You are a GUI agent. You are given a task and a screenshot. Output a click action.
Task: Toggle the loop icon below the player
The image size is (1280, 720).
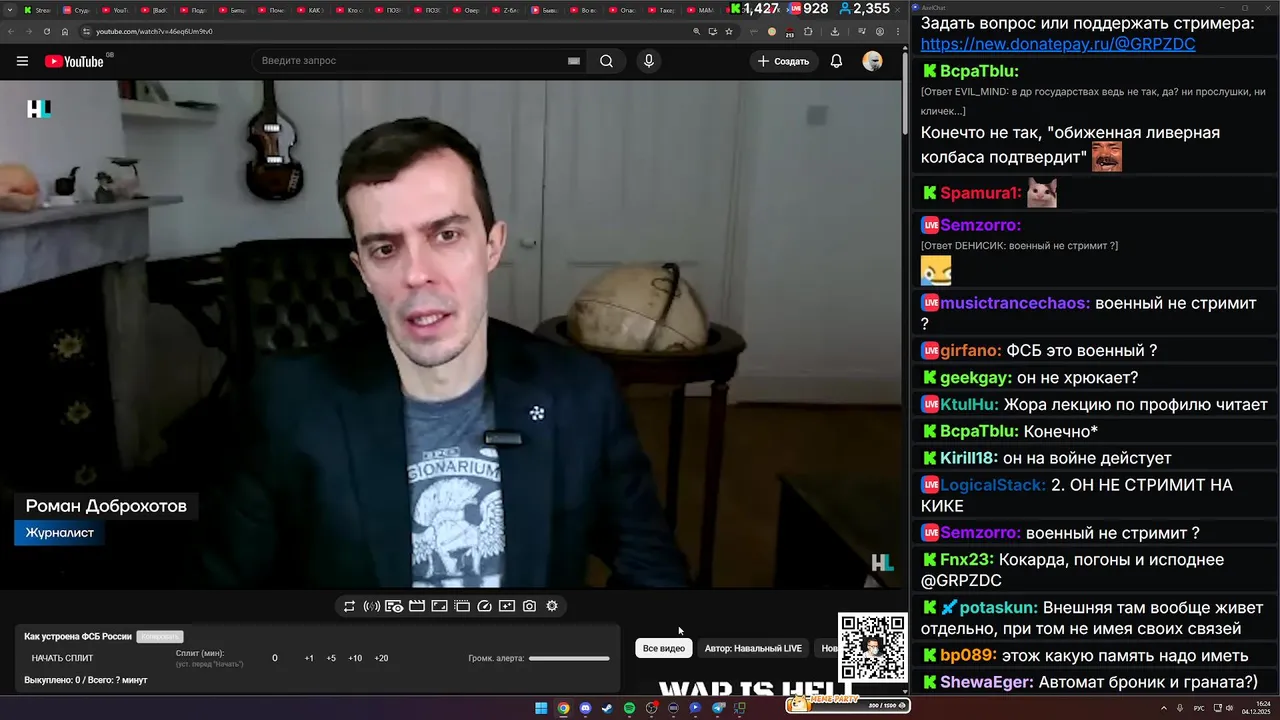349,606
